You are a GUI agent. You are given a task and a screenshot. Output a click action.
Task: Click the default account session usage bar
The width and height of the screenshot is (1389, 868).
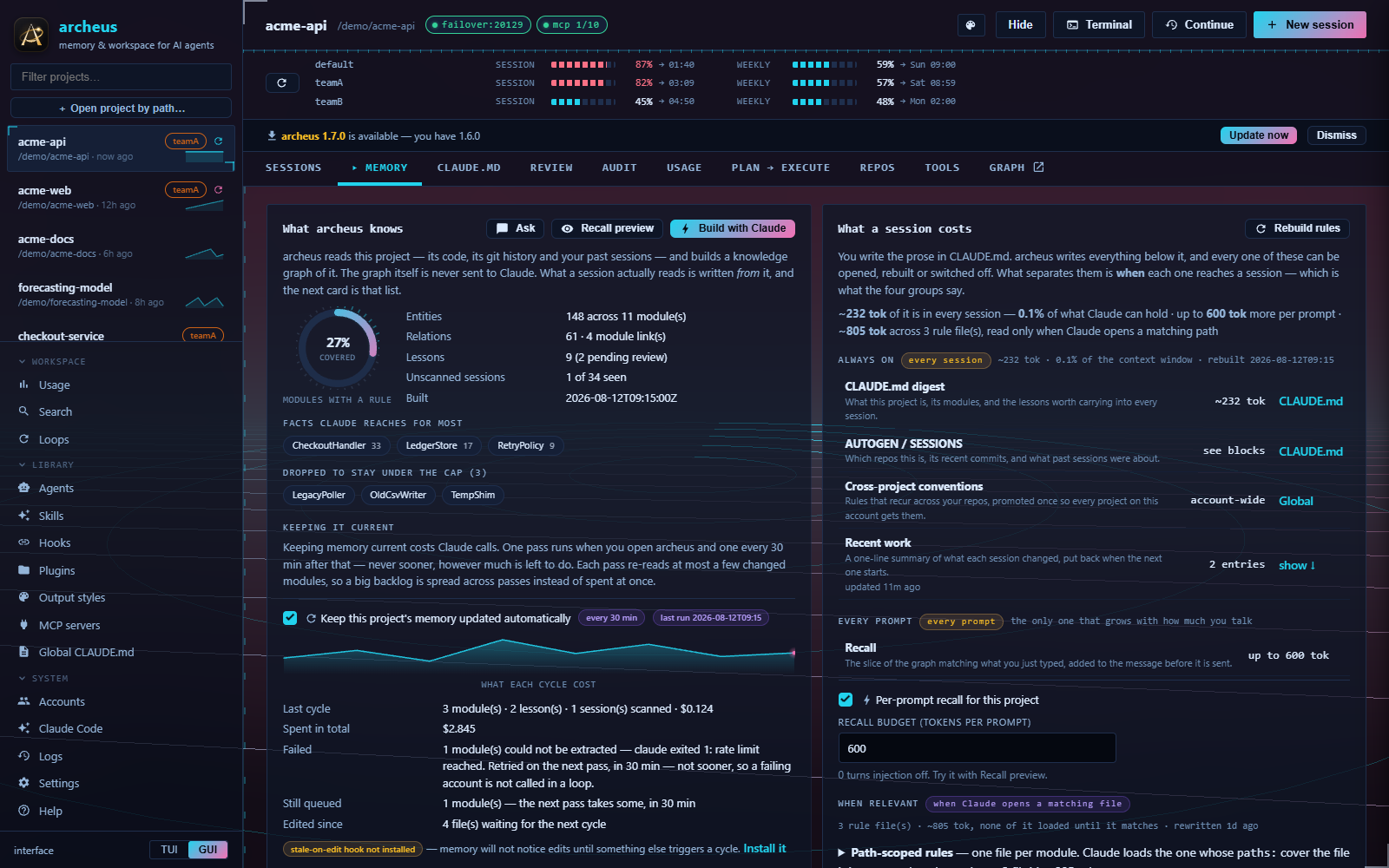tap(583, 65)
